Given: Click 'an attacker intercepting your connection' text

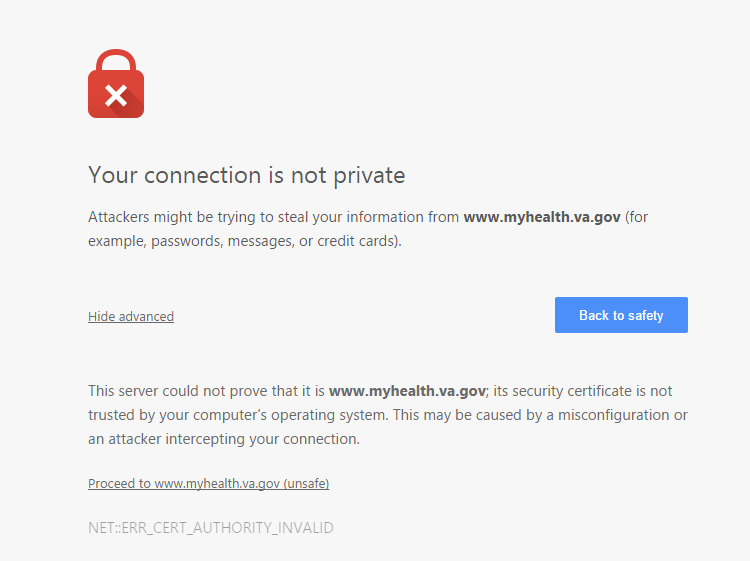Looking at the screenshot, I should 224,439.
